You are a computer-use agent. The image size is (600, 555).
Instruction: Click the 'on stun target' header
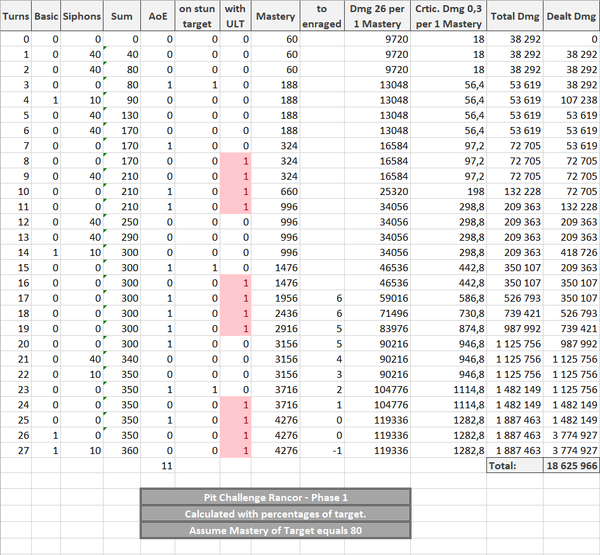pos(197,17)
